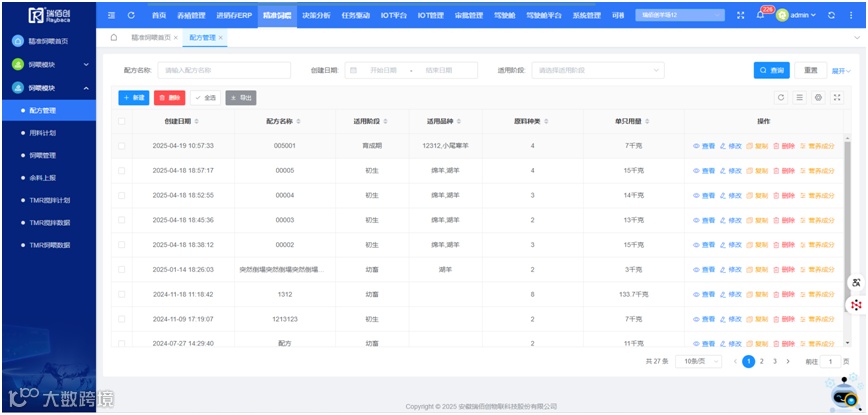This screenshot has height=415, width=868.
Task: Switch to the 精准饲喂首页 tab
Action: (151, 38)
